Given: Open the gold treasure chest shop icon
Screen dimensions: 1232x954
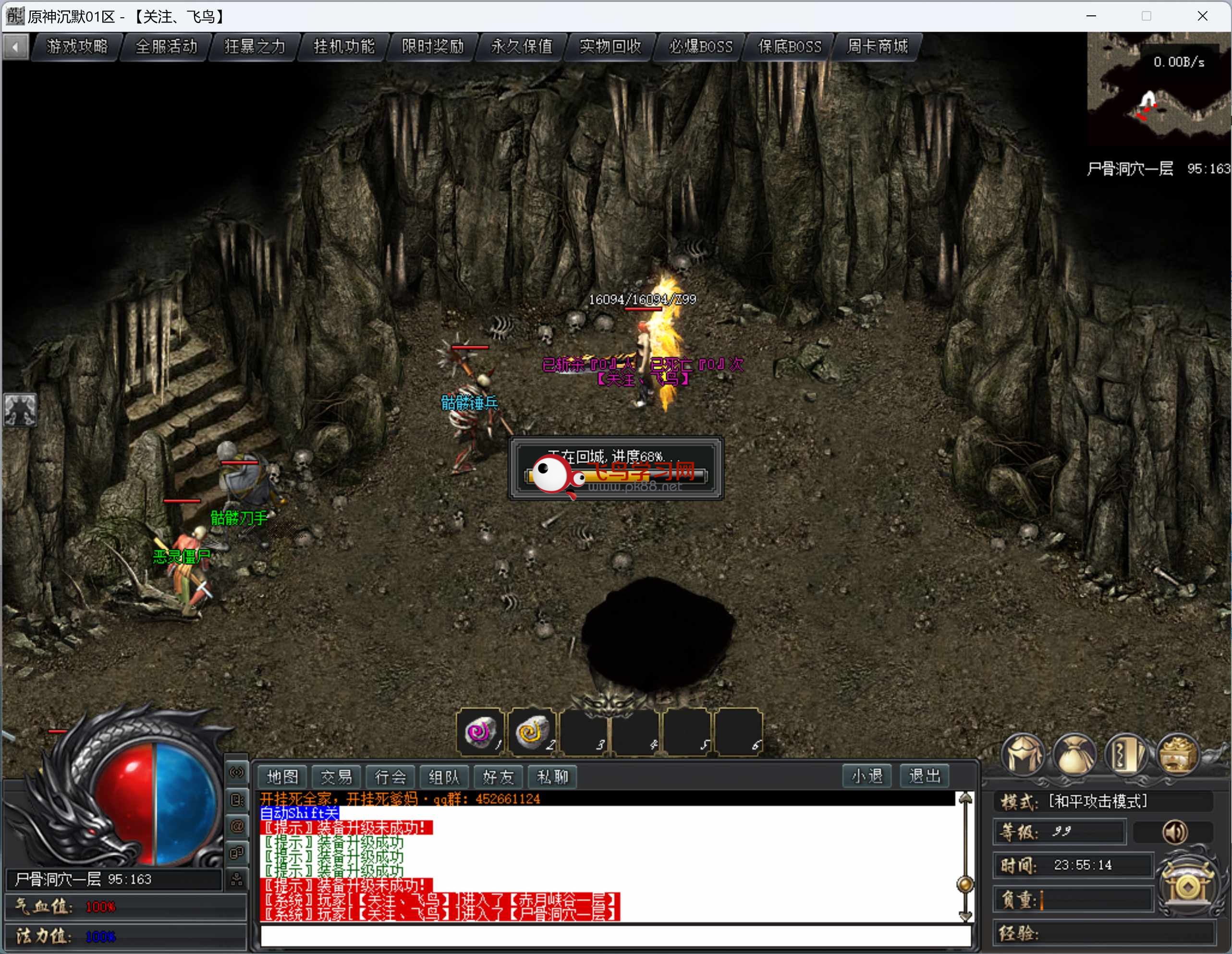Looking at the screenshot, I should click(x=1177, y=754).
